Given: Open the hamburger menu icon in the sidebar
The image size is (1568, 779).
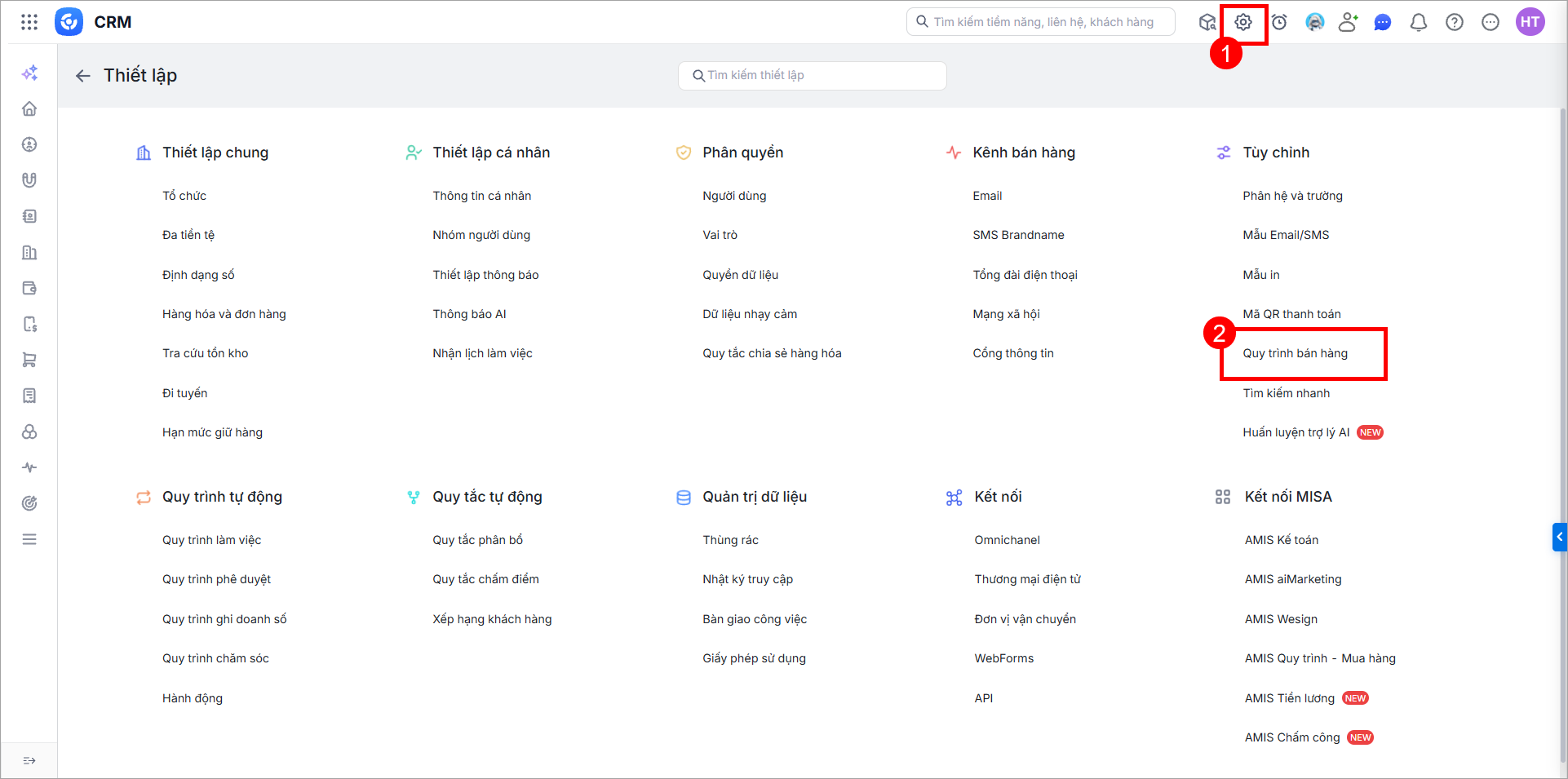Looking at the screenshot, I should coord(29,539).
